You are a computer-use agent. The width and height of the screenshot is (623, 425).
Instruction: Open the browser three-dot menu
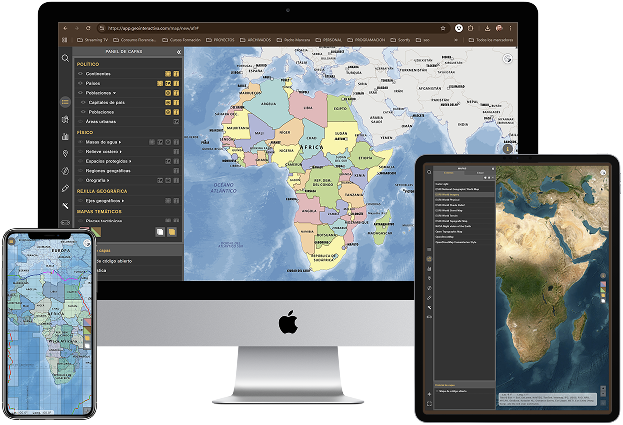(510, 28)
